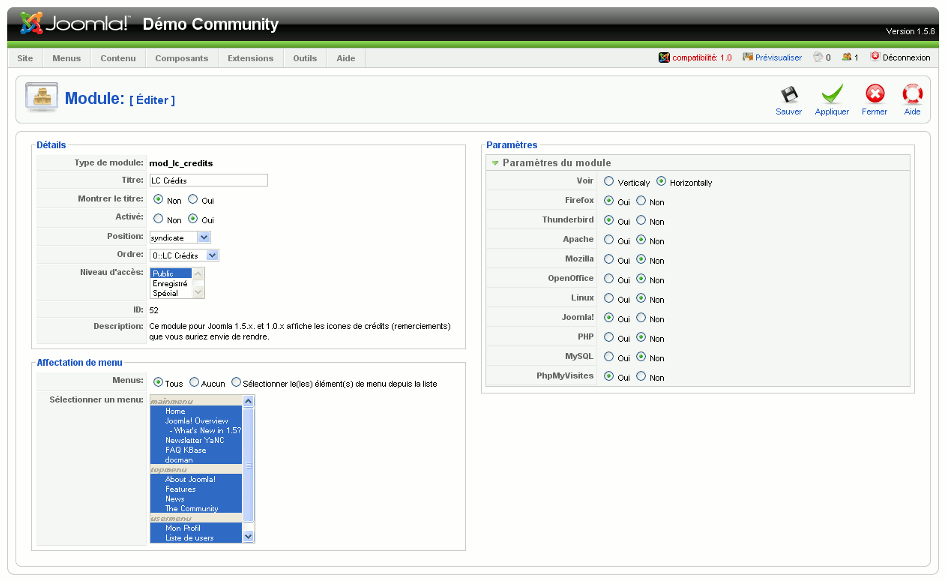Set Mozilla to Oui
Viewport: 946px width, 582px height.
pyautogui.click(x=609, y=259)
